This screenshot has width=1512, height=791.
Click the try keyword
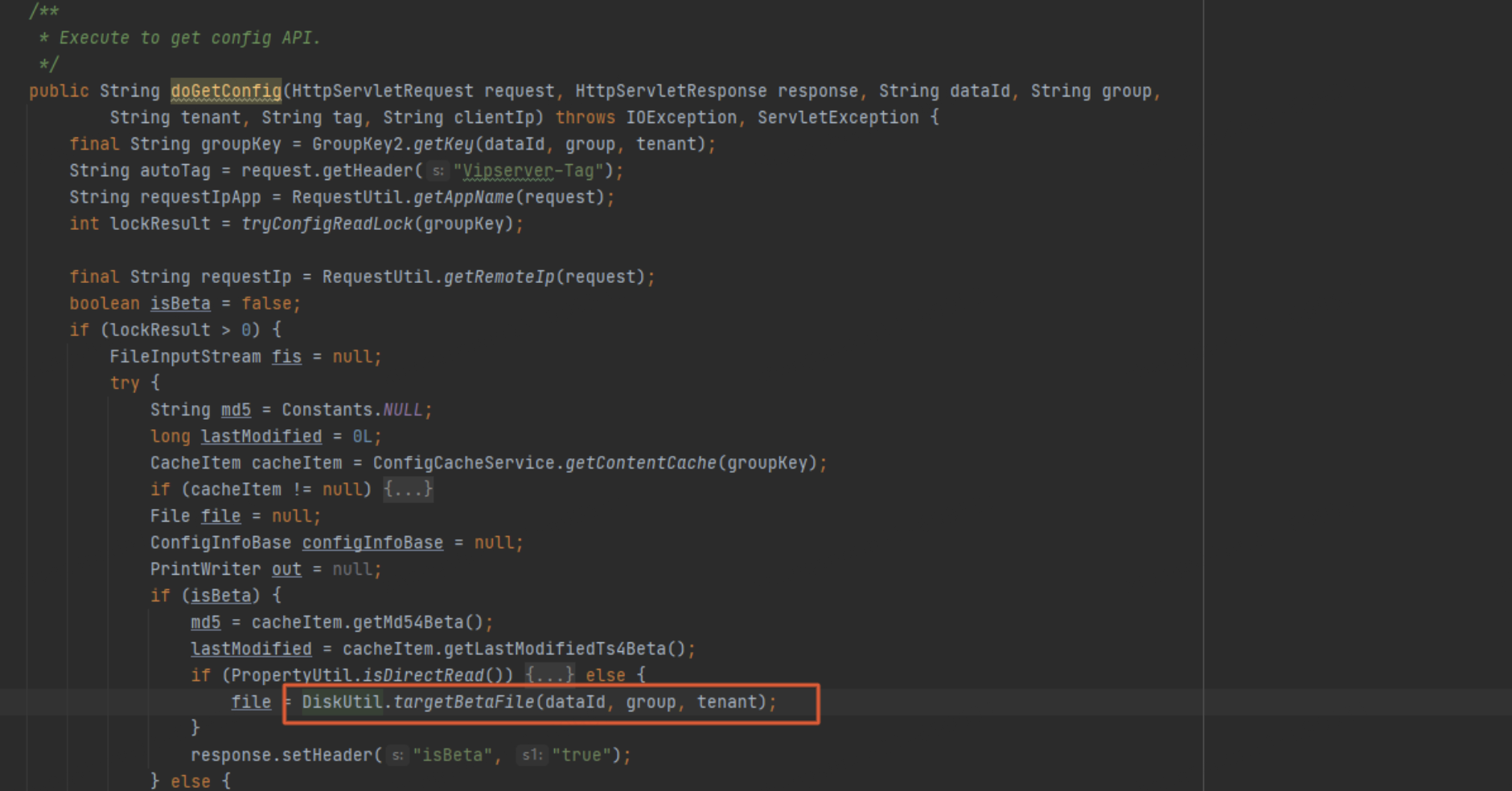[125, 383]
